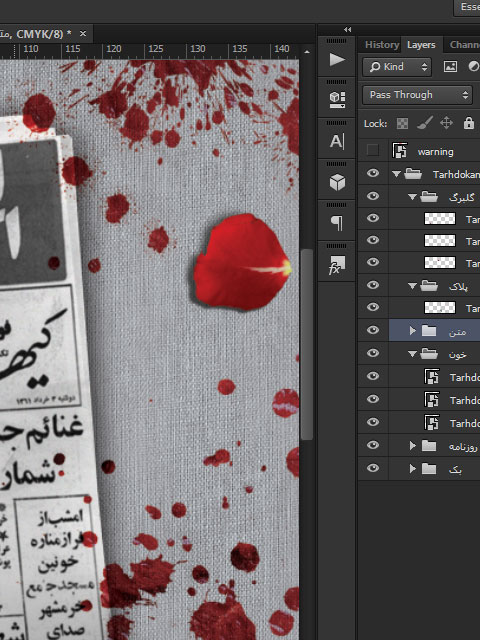Select the 'روزنامه' group name
Image resolution: width=480 pixels, height=640 pixels.
463,446
